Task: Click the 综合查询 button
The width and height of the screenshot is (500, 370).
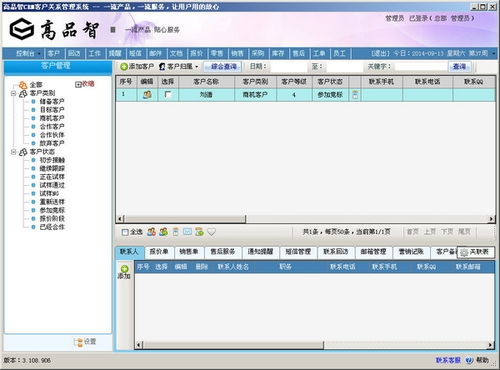Action: tap(223, 67)
